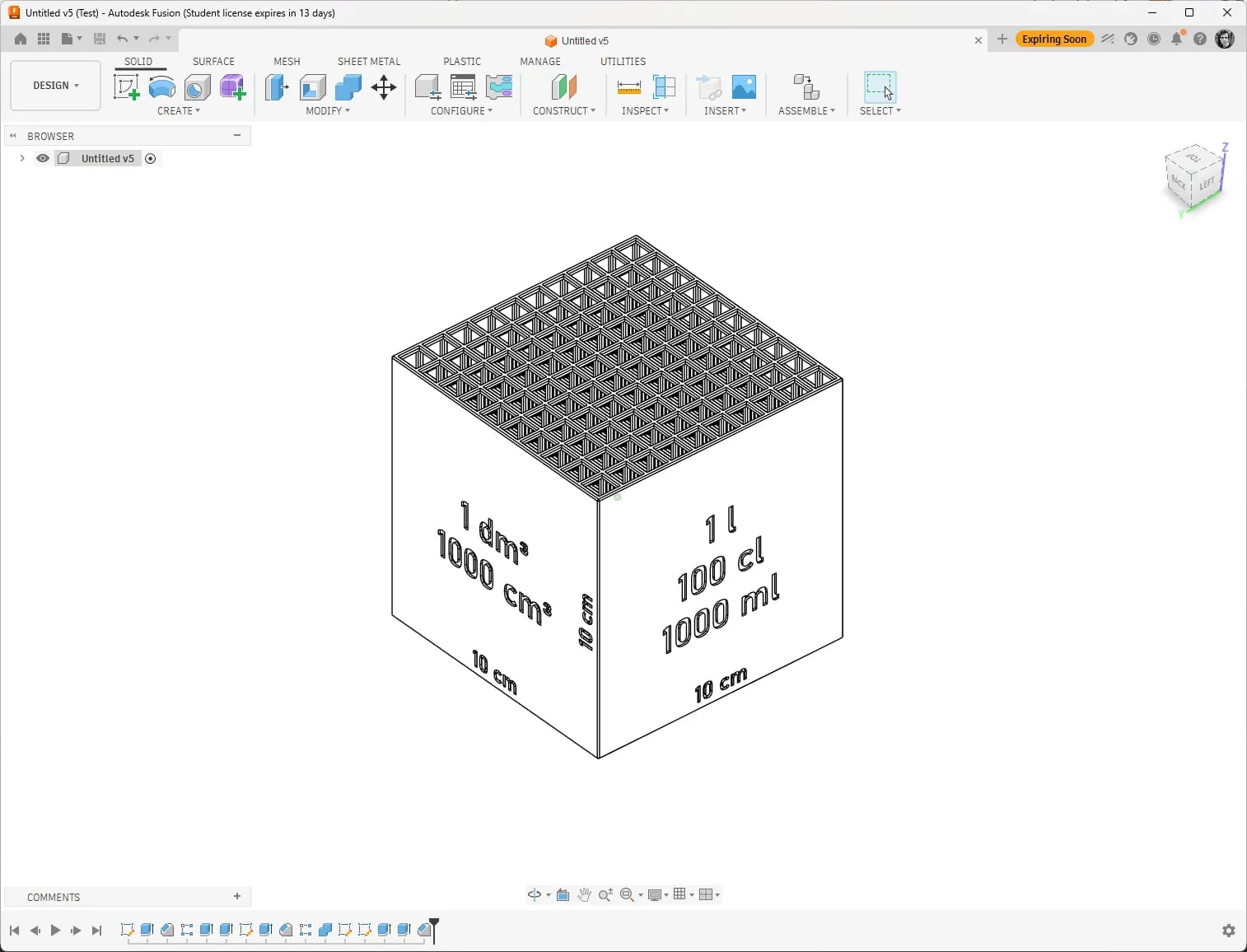1247x952 pixels.
Task: Click the Insert link icon
Action: pos(708,86)
